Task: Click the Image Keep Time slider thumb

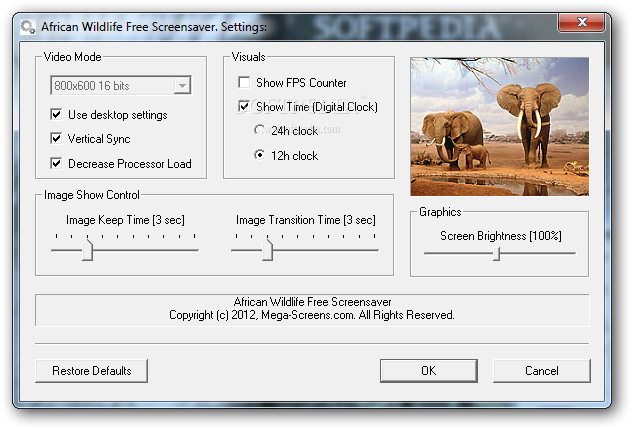Action: [87, 250]
